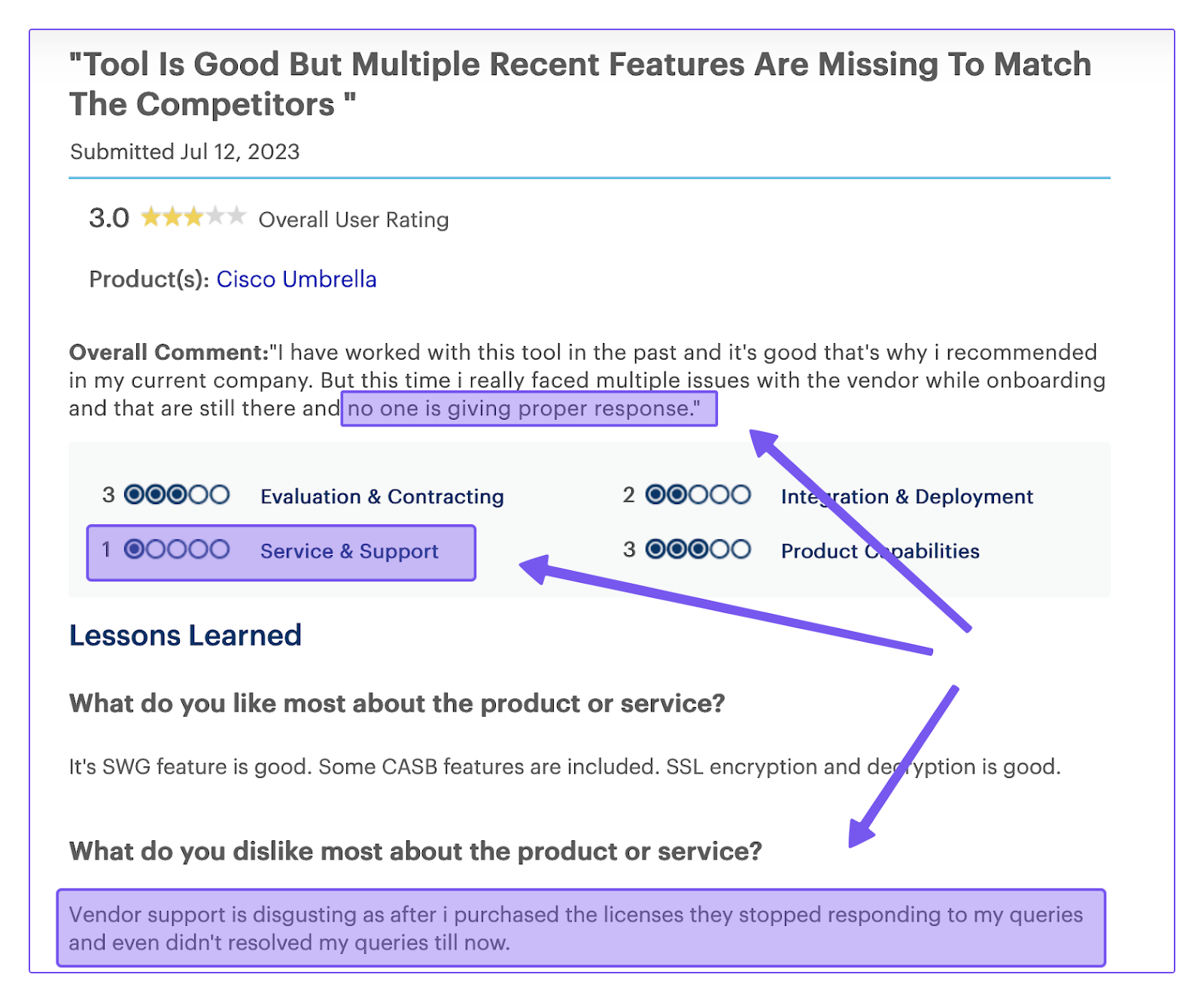
Task: Click the Service & Support rating circles
Action: click(x=177, y=550)
